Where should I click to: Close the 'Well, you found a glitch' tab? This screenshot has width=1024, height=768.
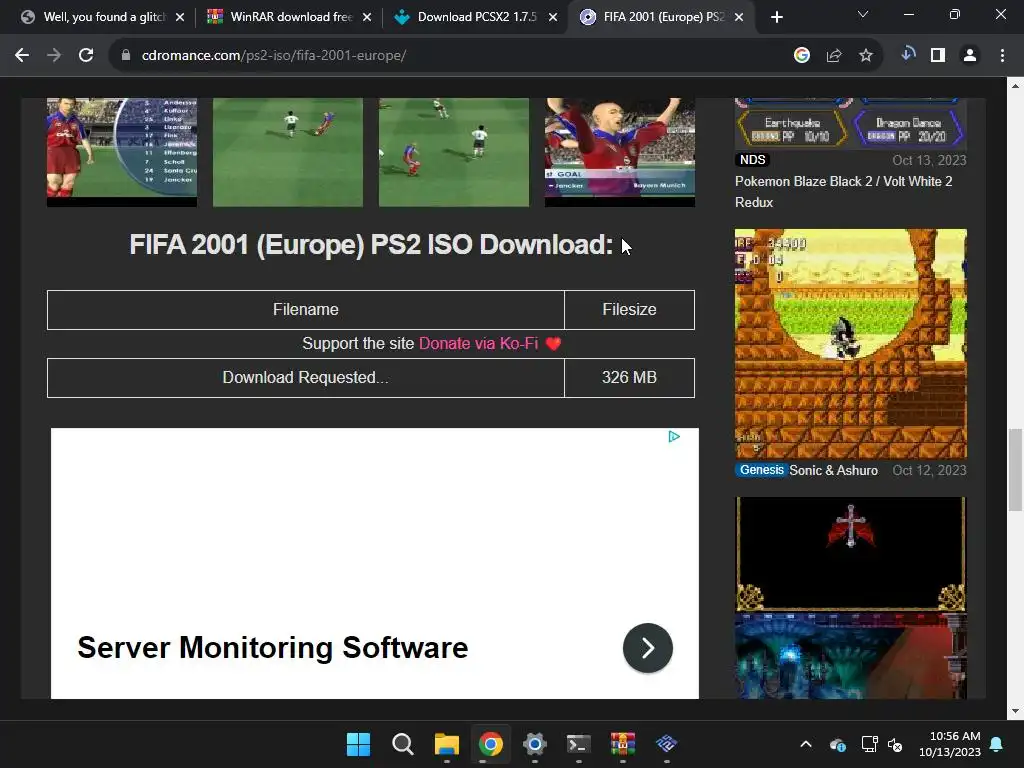point(180,18)
